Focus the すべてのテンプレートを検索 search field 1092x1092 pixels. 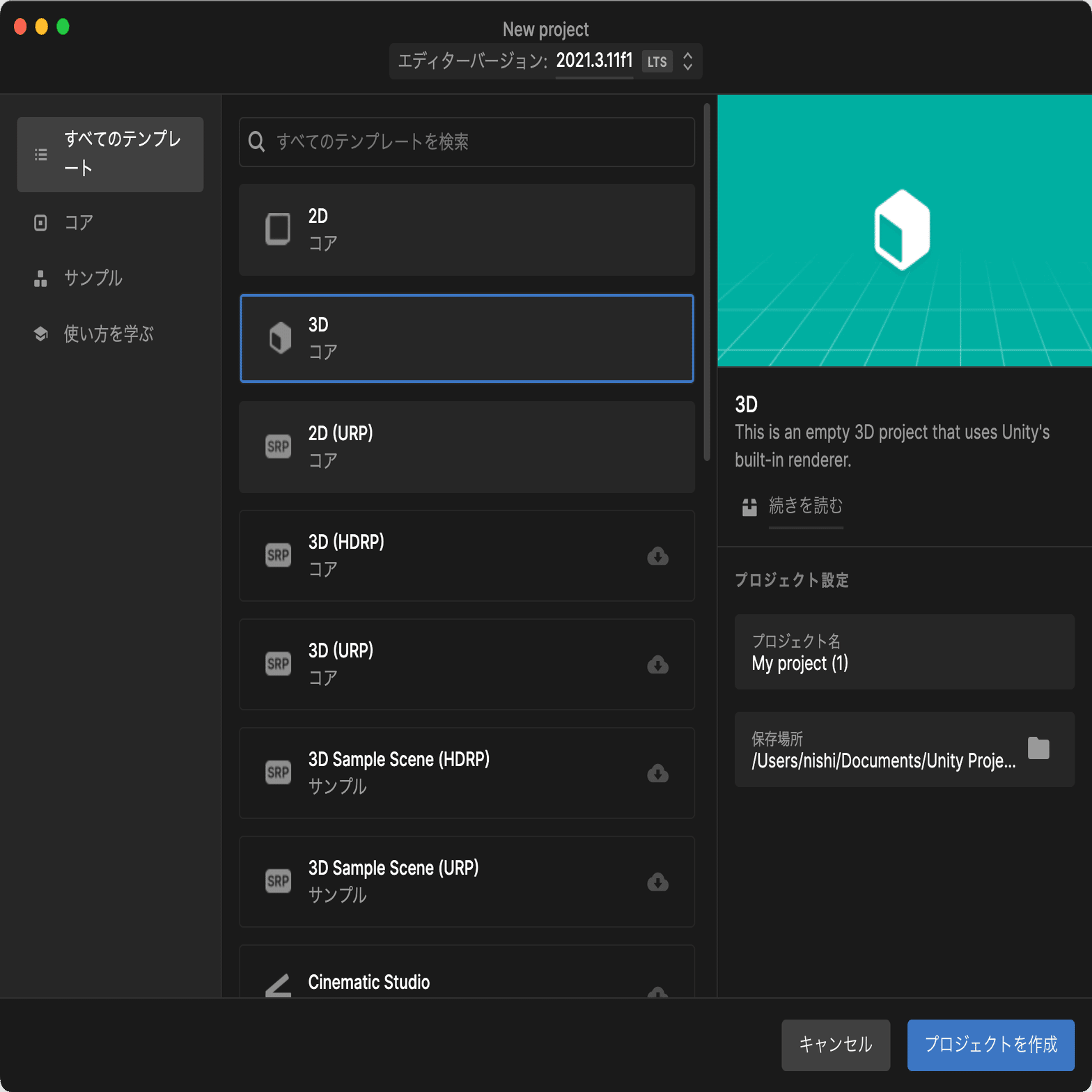pos(467,142)
